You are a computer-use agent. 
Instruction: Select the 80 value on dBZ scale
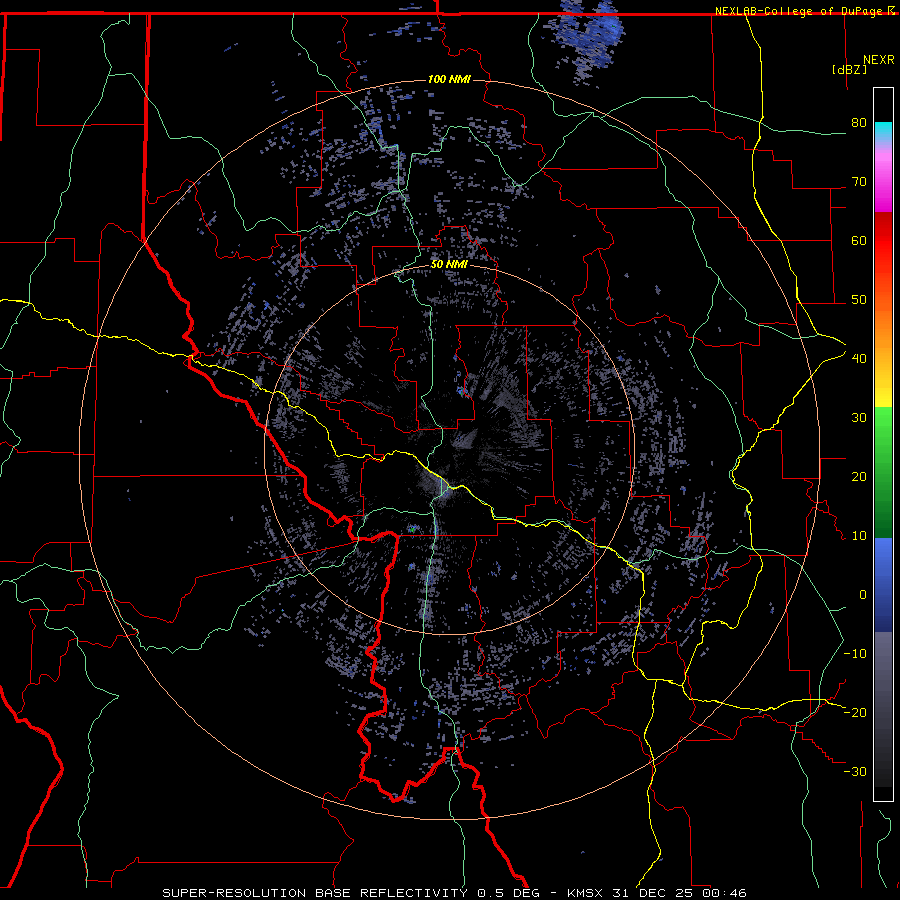(x=859, y=122)
